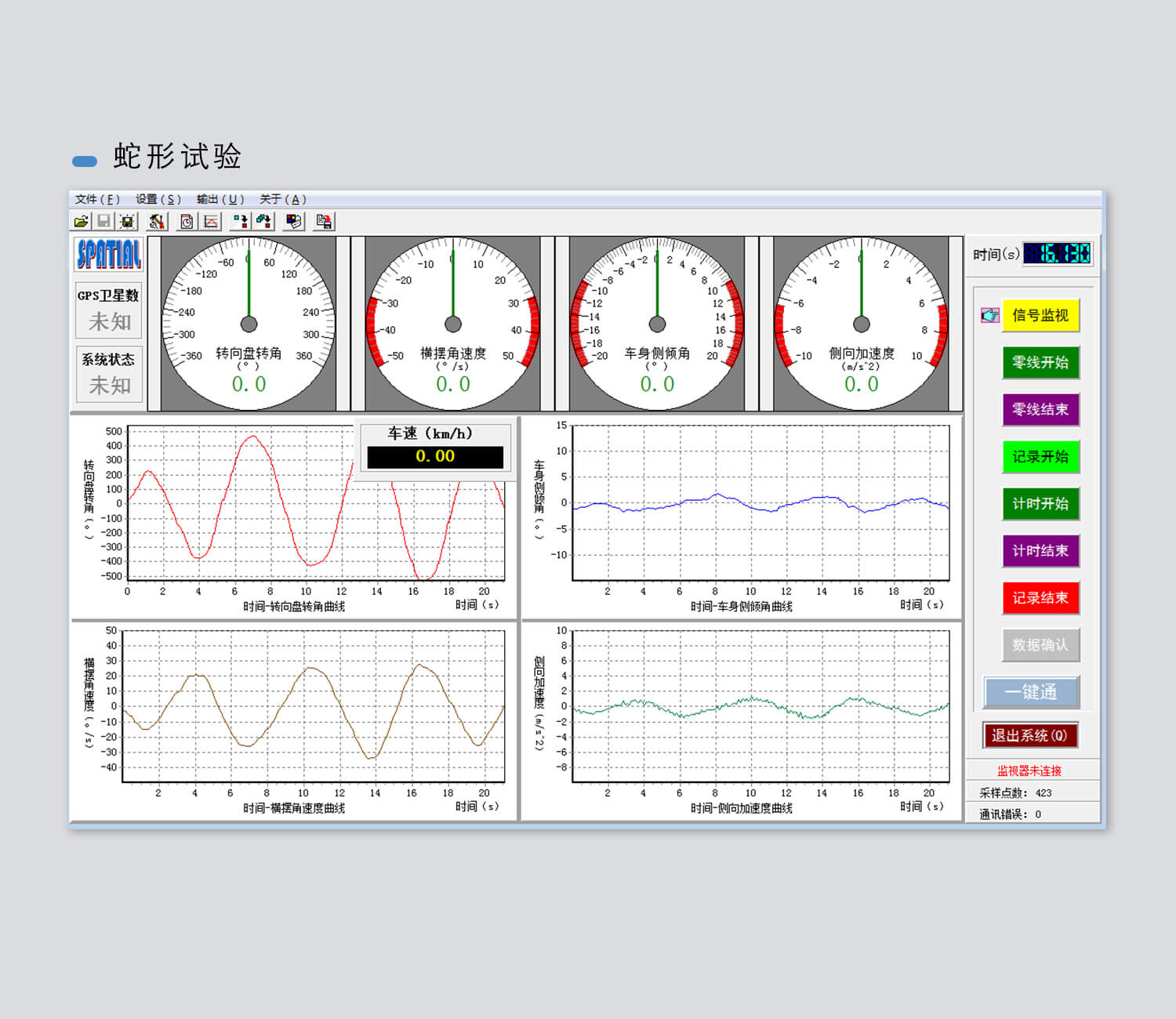Image resolution: width=1176 pixels, height=1019 pixels.
Task: Open the 关于(A) menu
Action: 283,199
